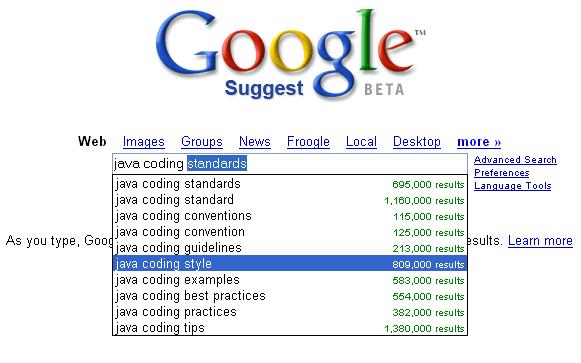
Task: Open the Groups search link
Action: pos(202,141)
